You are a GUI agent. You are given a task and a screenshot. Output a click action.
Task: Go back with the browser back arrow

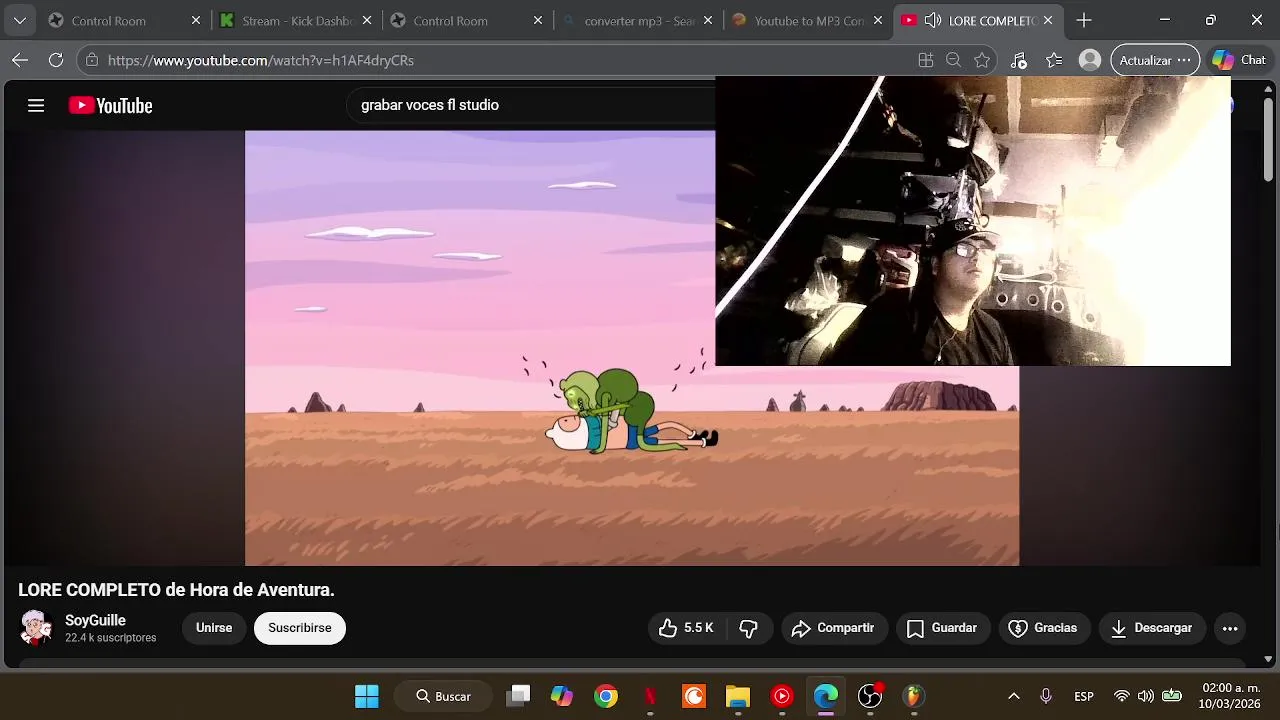[x=20, y=60]
